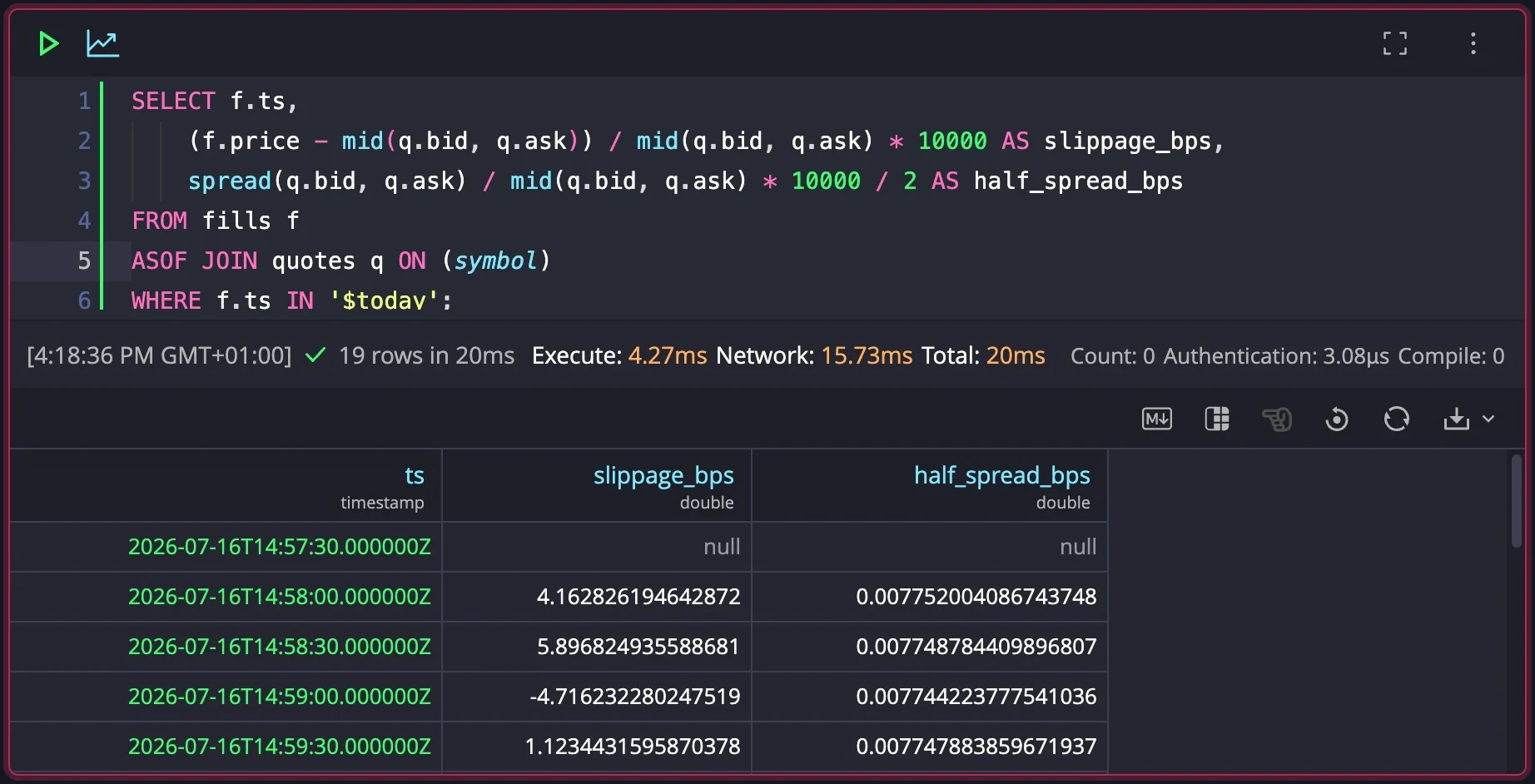Select the 2026-07-16T14:58:00.000000Z timestamp cell
The width and height of the screenshot is (1535, 784).
pos(226,597)
